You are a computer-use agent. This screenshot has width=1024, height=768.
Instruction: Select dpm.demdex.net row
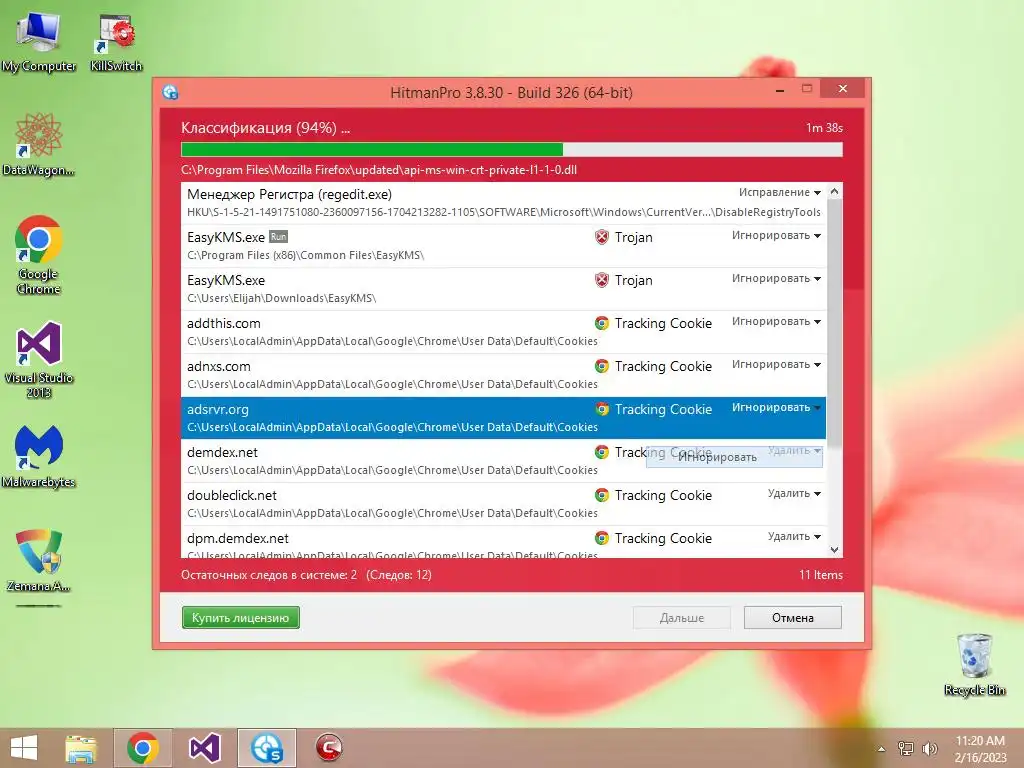(504, 542)
